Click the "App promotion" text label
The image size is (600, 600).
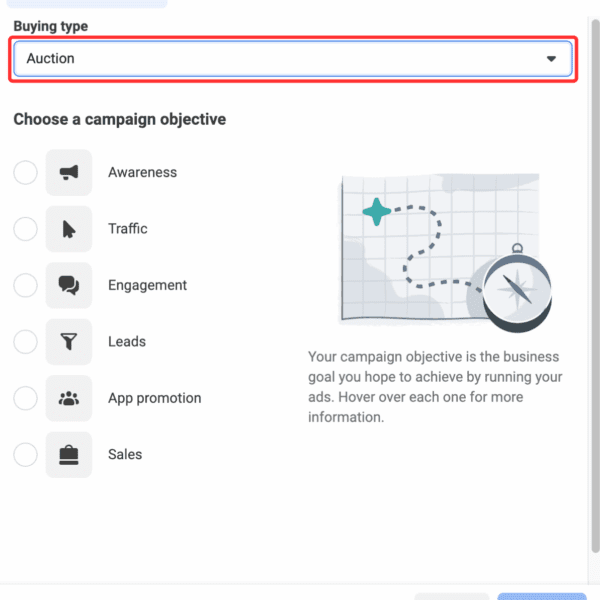154,398
